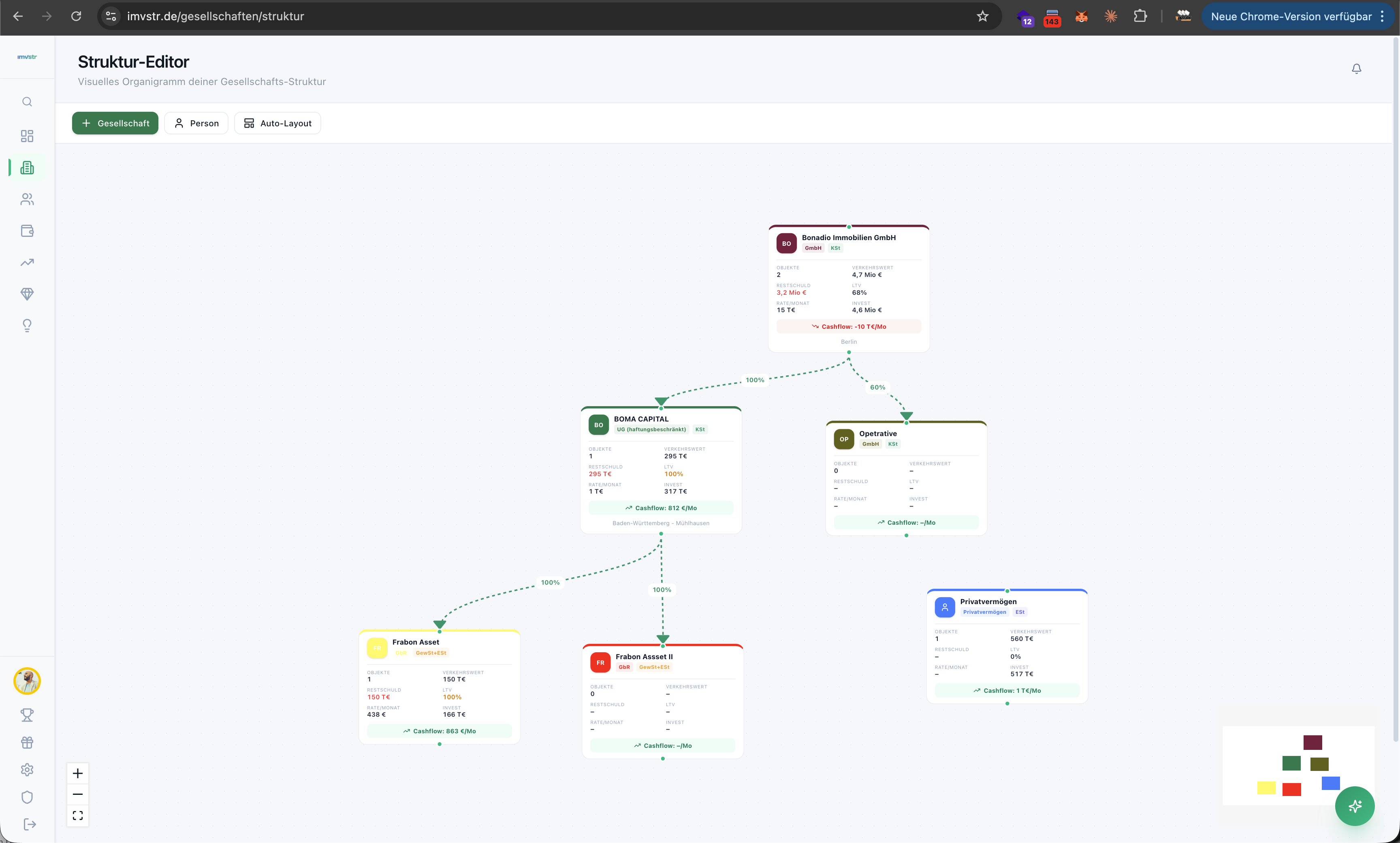
Task: Add a new Gesellschaft
Action: 115,123
